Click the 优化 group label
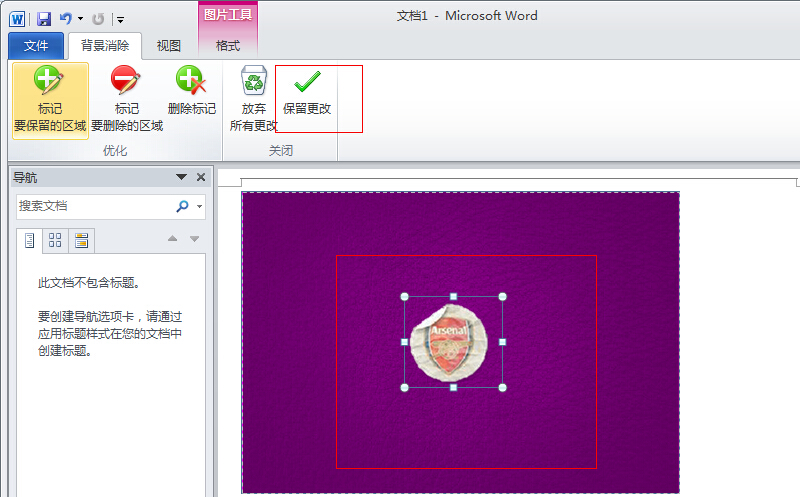Screen dimensions: 800x497 (115, 151)
